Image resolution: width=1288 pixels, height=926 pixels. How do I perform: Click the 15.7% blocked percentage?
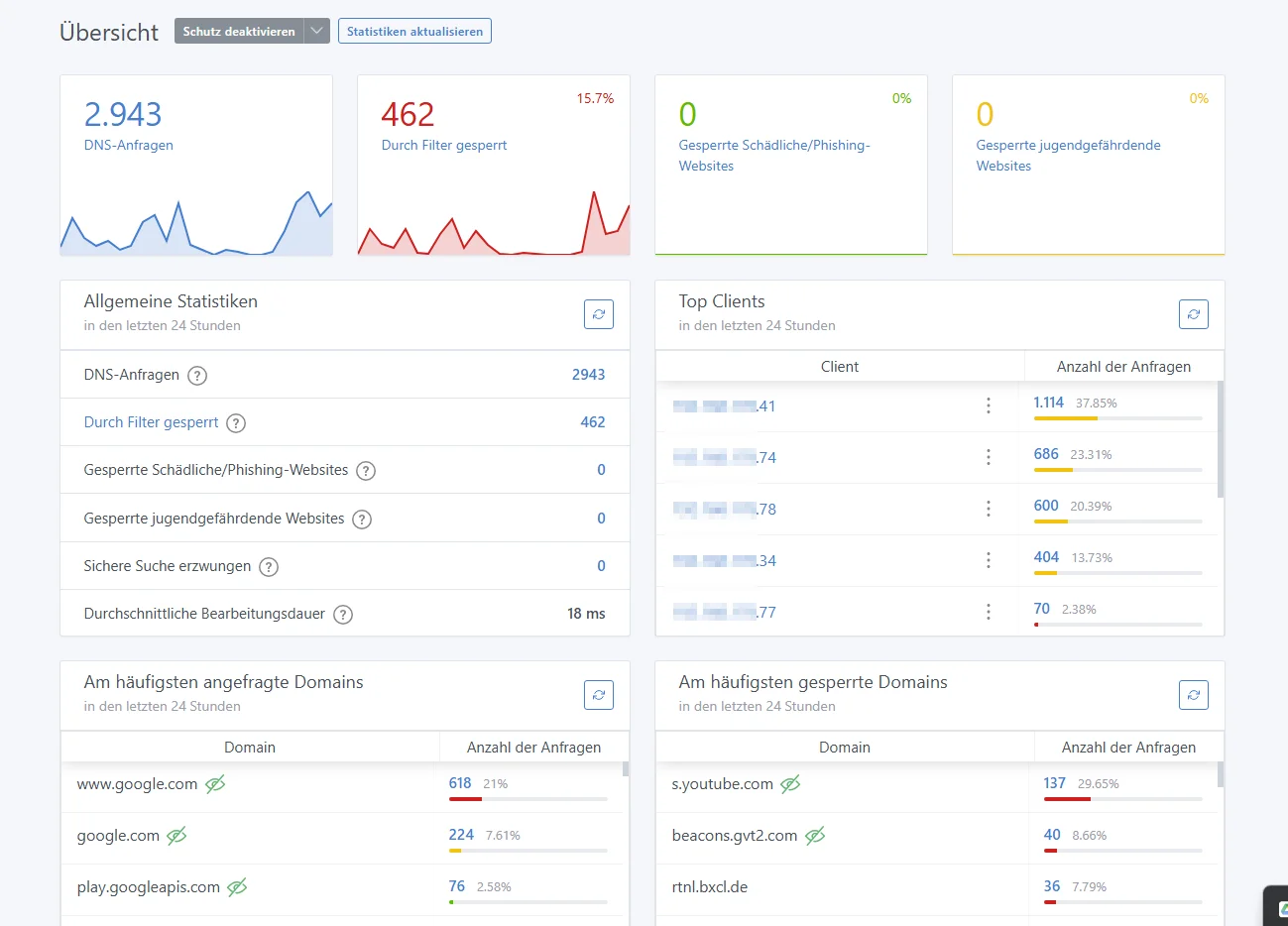595,98
